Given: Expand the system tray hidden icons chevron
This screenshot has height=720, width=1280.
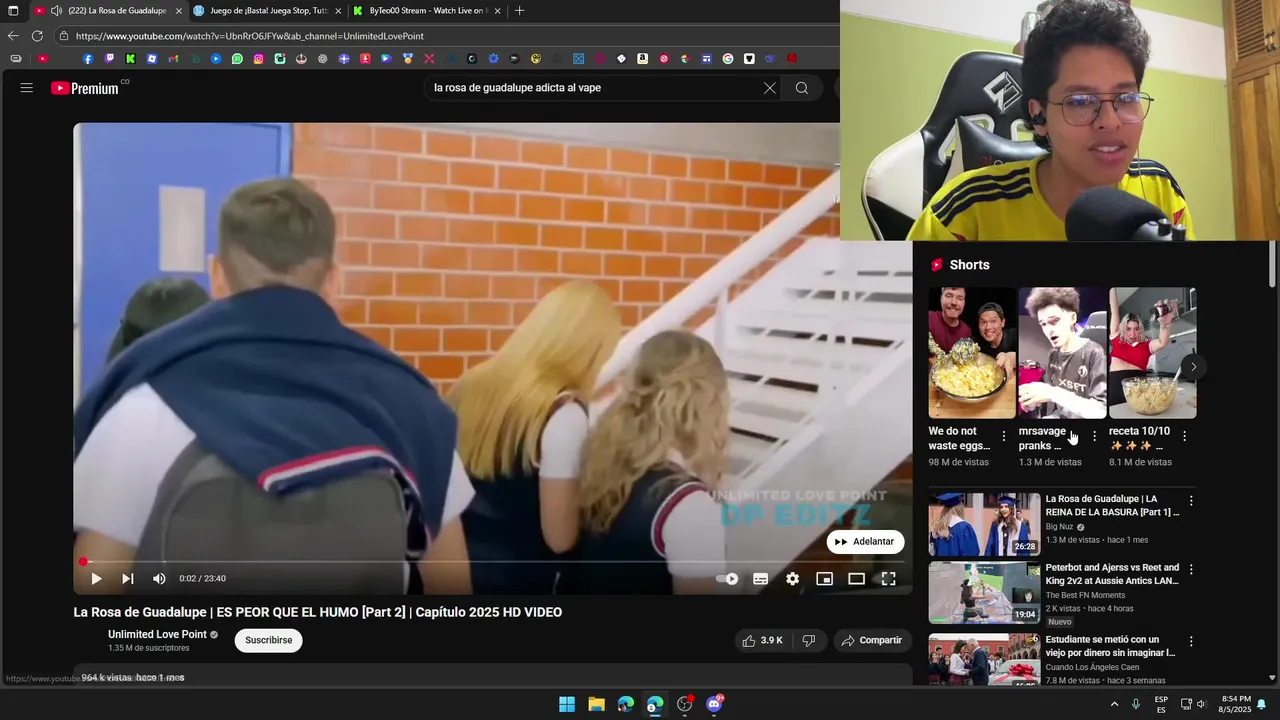Looking at the screenshot, I should coord(1114,704).
